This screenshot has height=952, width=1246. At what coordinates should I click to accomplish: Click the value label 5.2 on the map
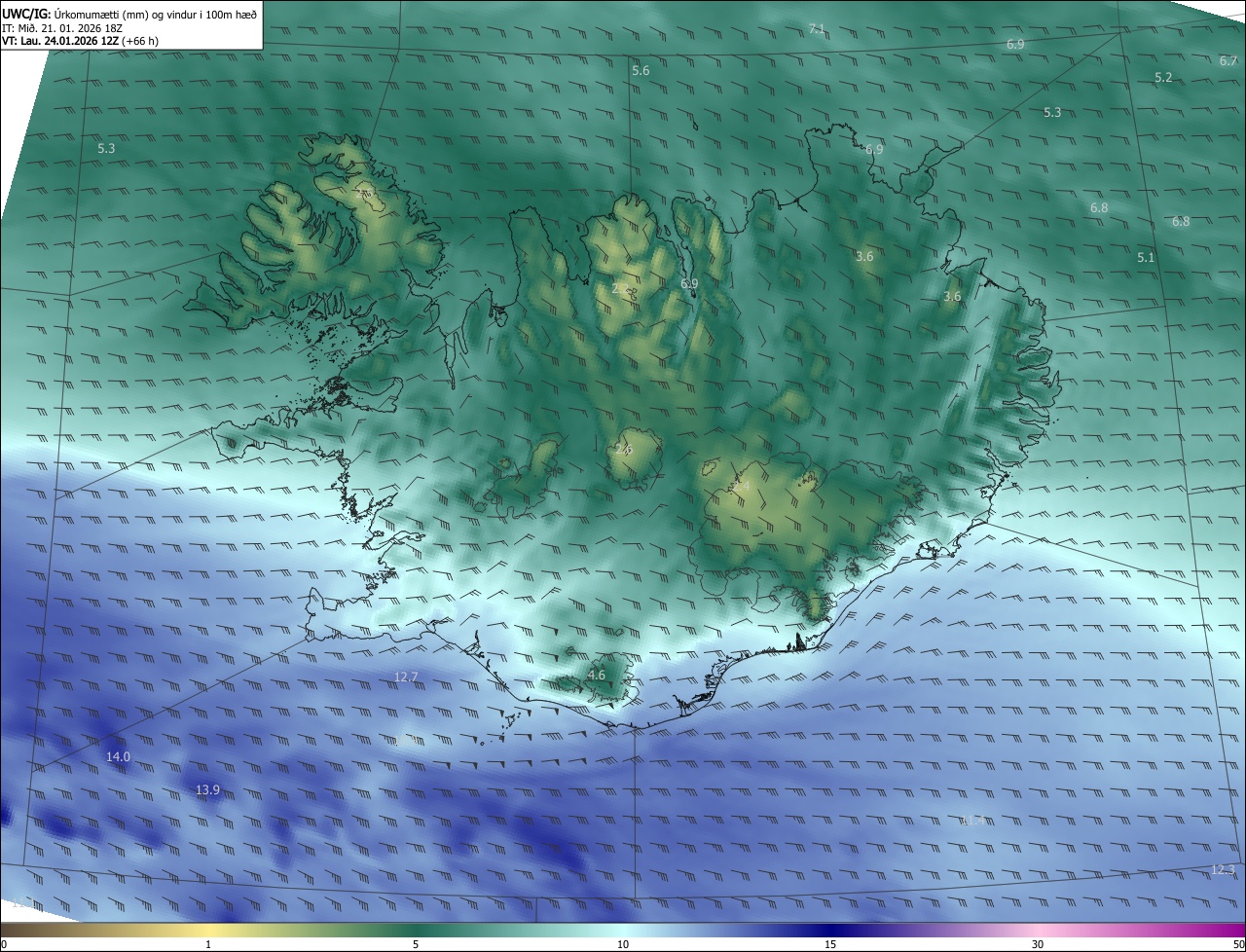pyautogui.click(x=1163, y=77)
